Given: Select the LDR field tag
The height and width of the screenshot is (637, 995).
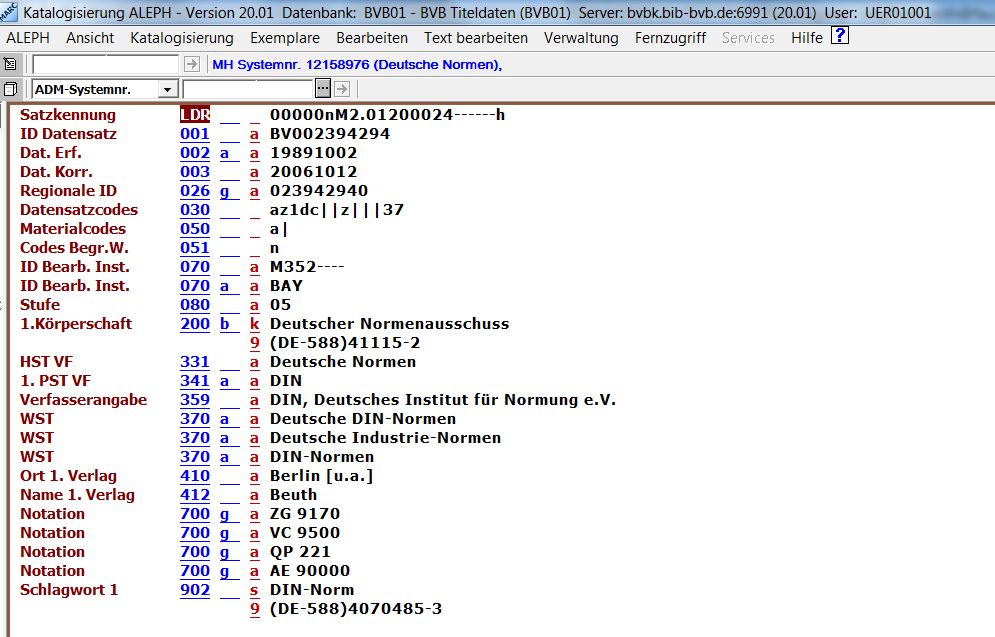Looking at the screenshot, I should pos(194,115).
